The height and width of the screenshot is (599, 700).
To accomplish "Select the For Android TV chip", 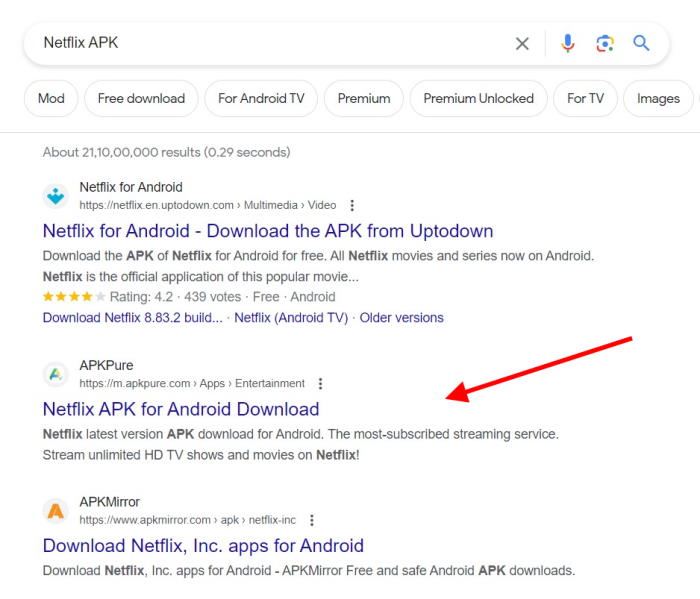I will point(261,98).
